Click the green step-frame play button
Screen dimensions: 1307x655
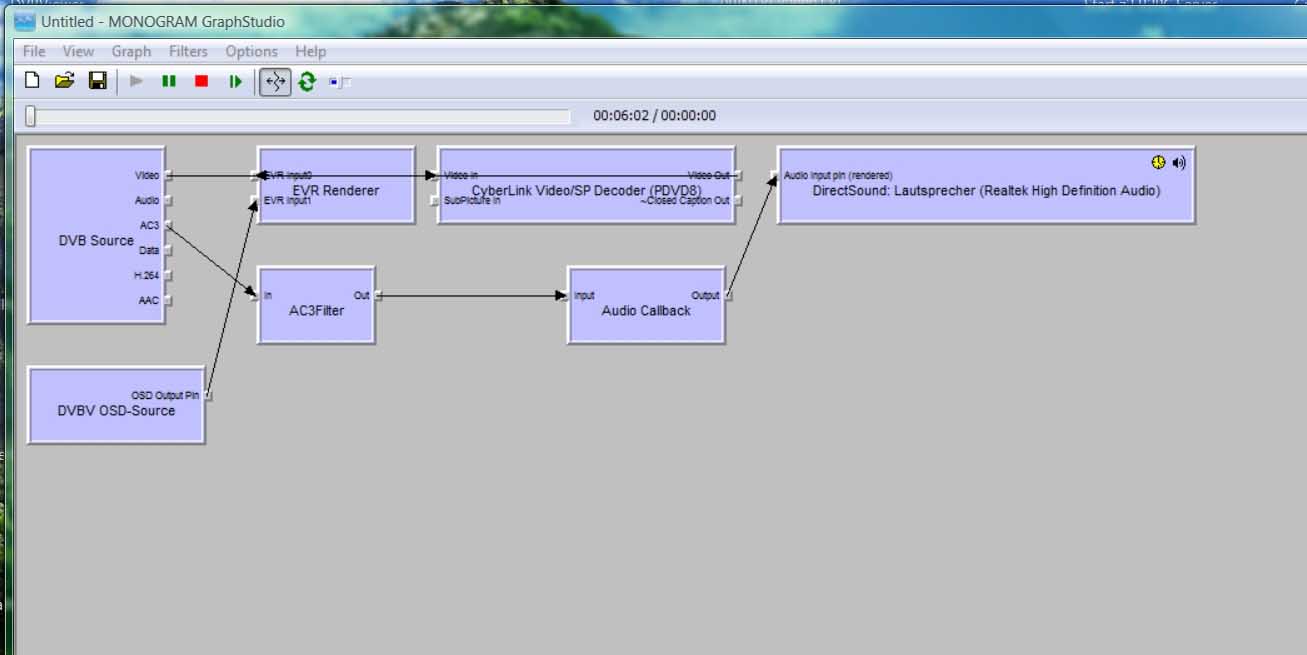click(235, 81)
